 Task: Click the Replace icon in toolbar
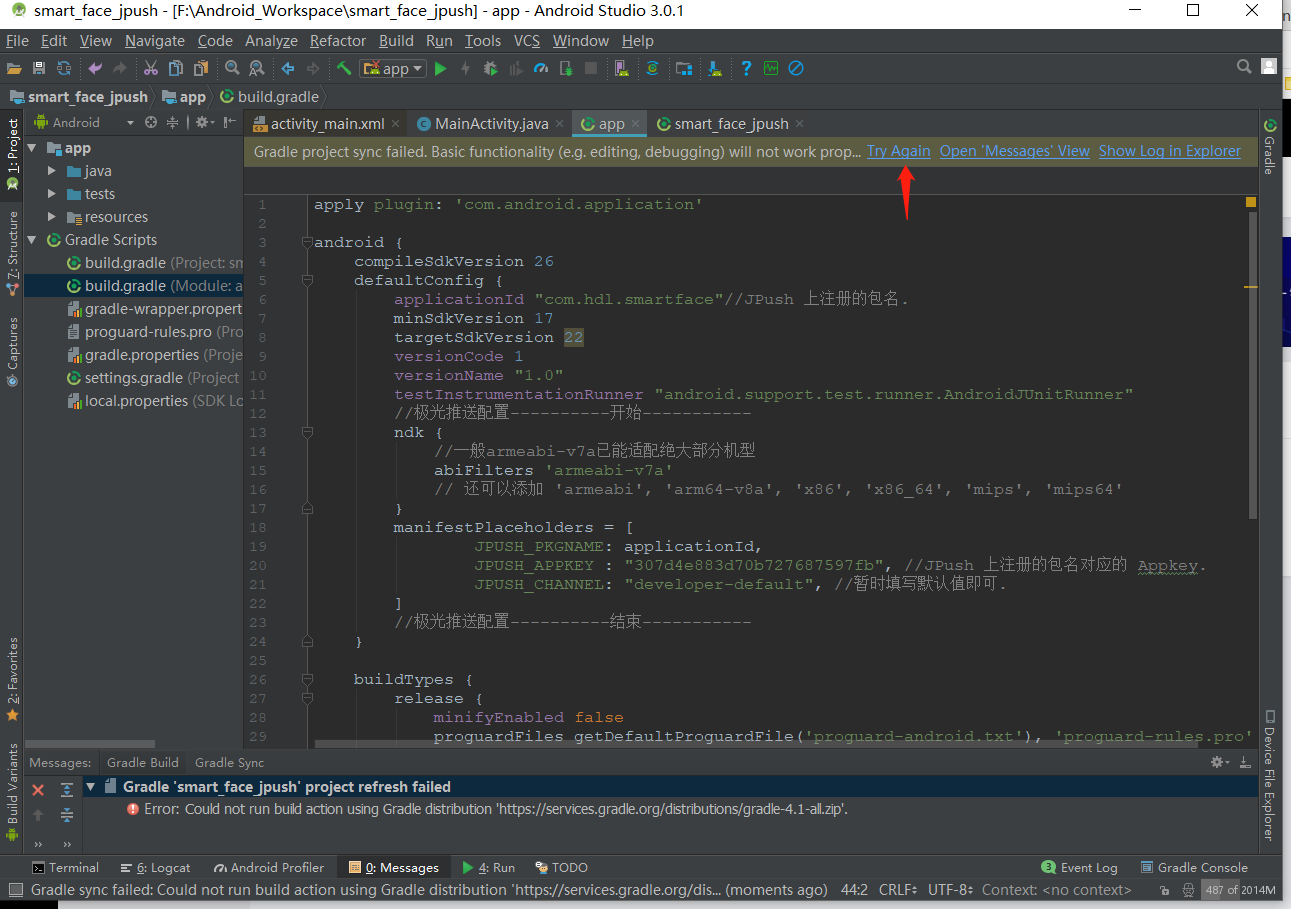pos(257,68)
